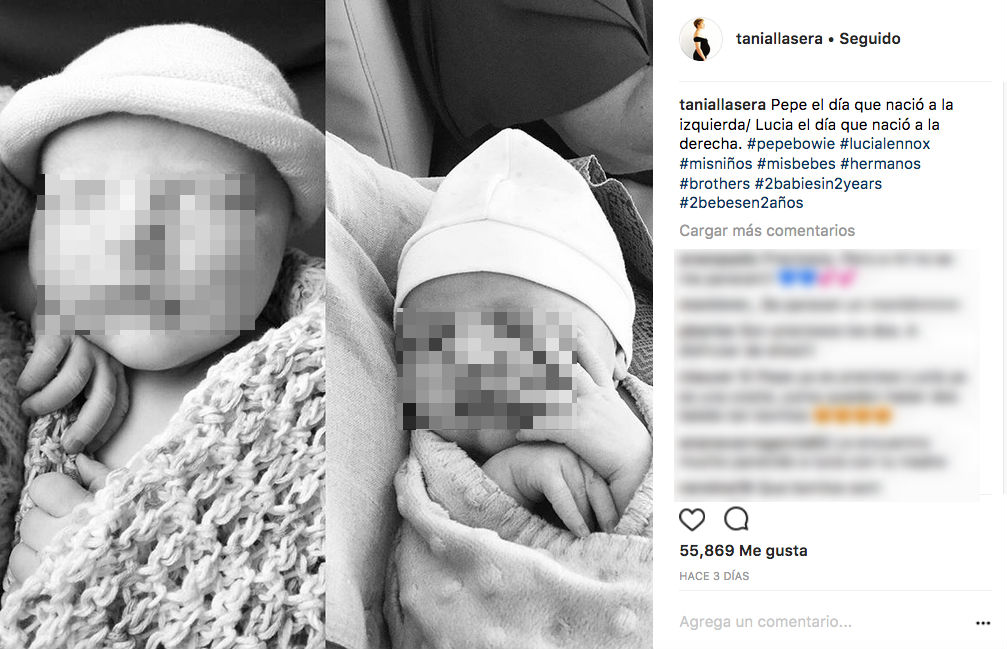Open the #pepebowie hashtag

coord(791,144)
